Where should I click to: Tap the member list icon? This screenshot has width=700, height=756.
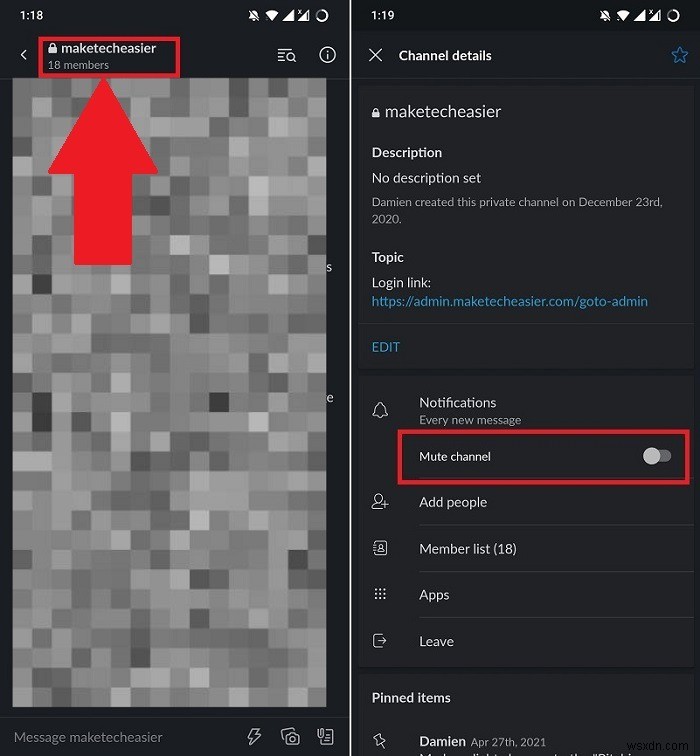[380, 548]
